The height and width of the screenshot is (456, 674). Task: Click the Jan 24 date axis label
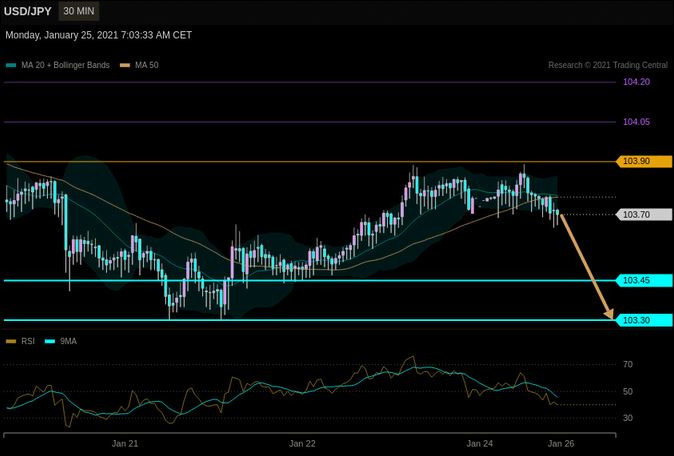(x=480, y=444)
